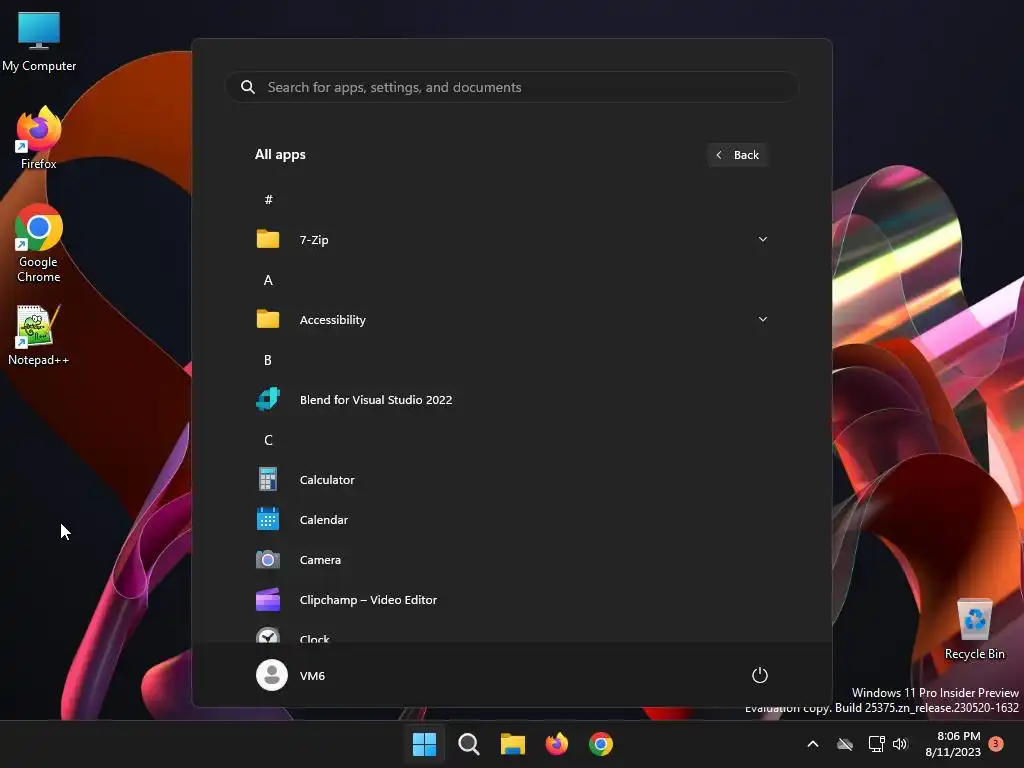Launch Clipchamp video editor icon
Image resolution: width=1024 pixels, height=768 pixels.
(x=268, y=600)
